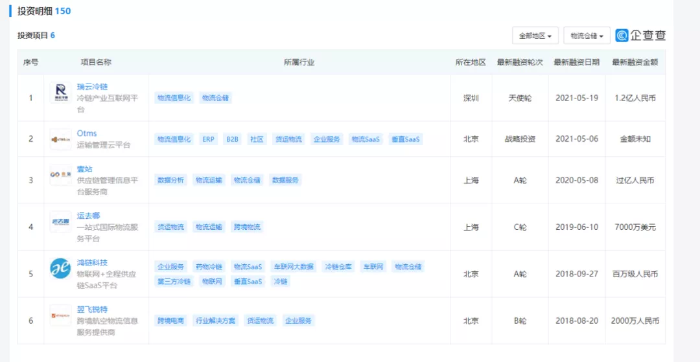Open the 鸿链科技 project link
700x362 pixels.
92,262
